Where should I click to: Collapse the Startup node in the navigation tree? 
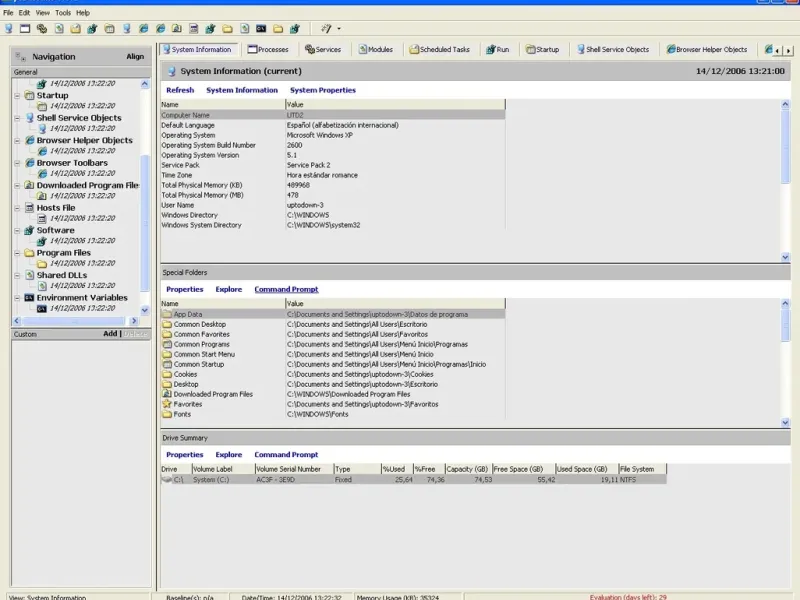[17, 96]
